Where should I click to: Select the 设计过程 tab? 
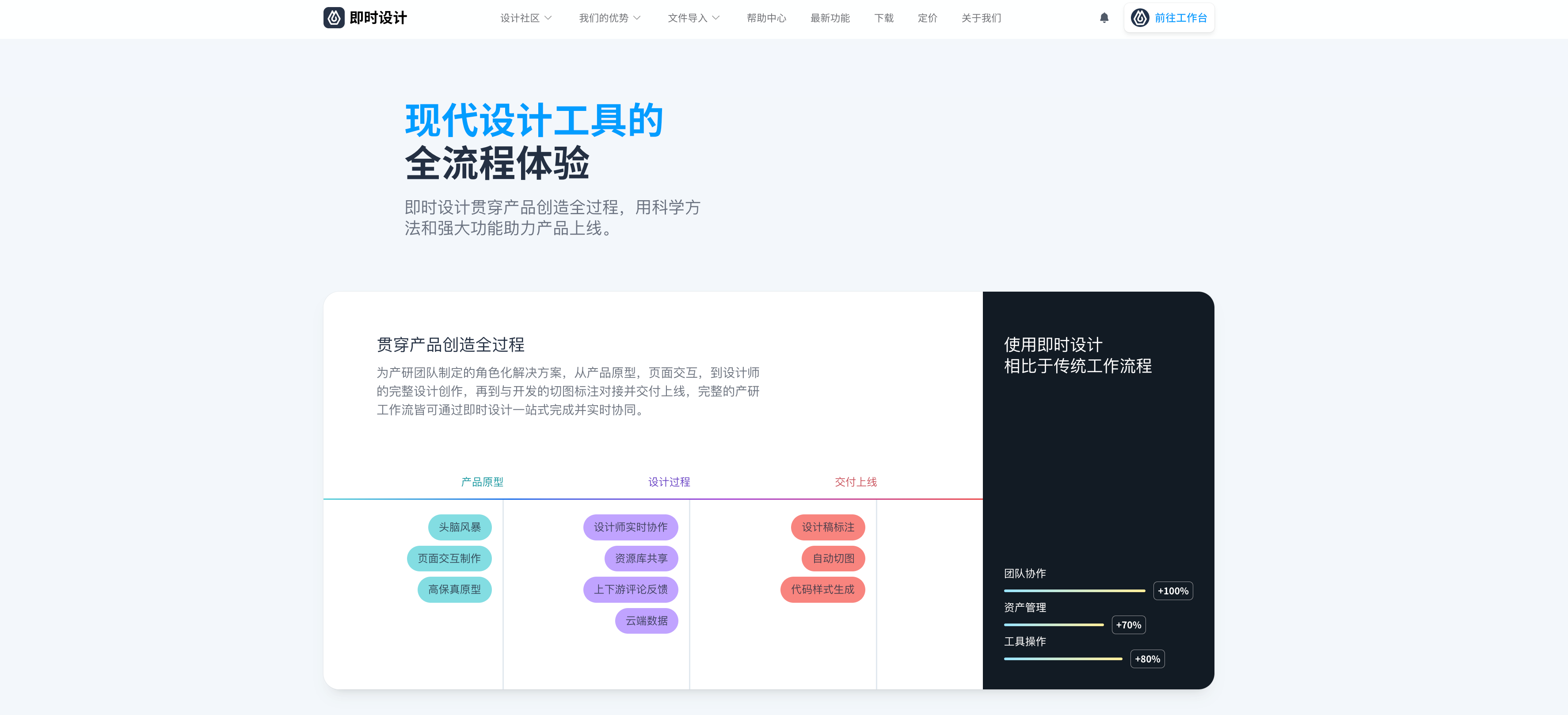click(669, 482)
